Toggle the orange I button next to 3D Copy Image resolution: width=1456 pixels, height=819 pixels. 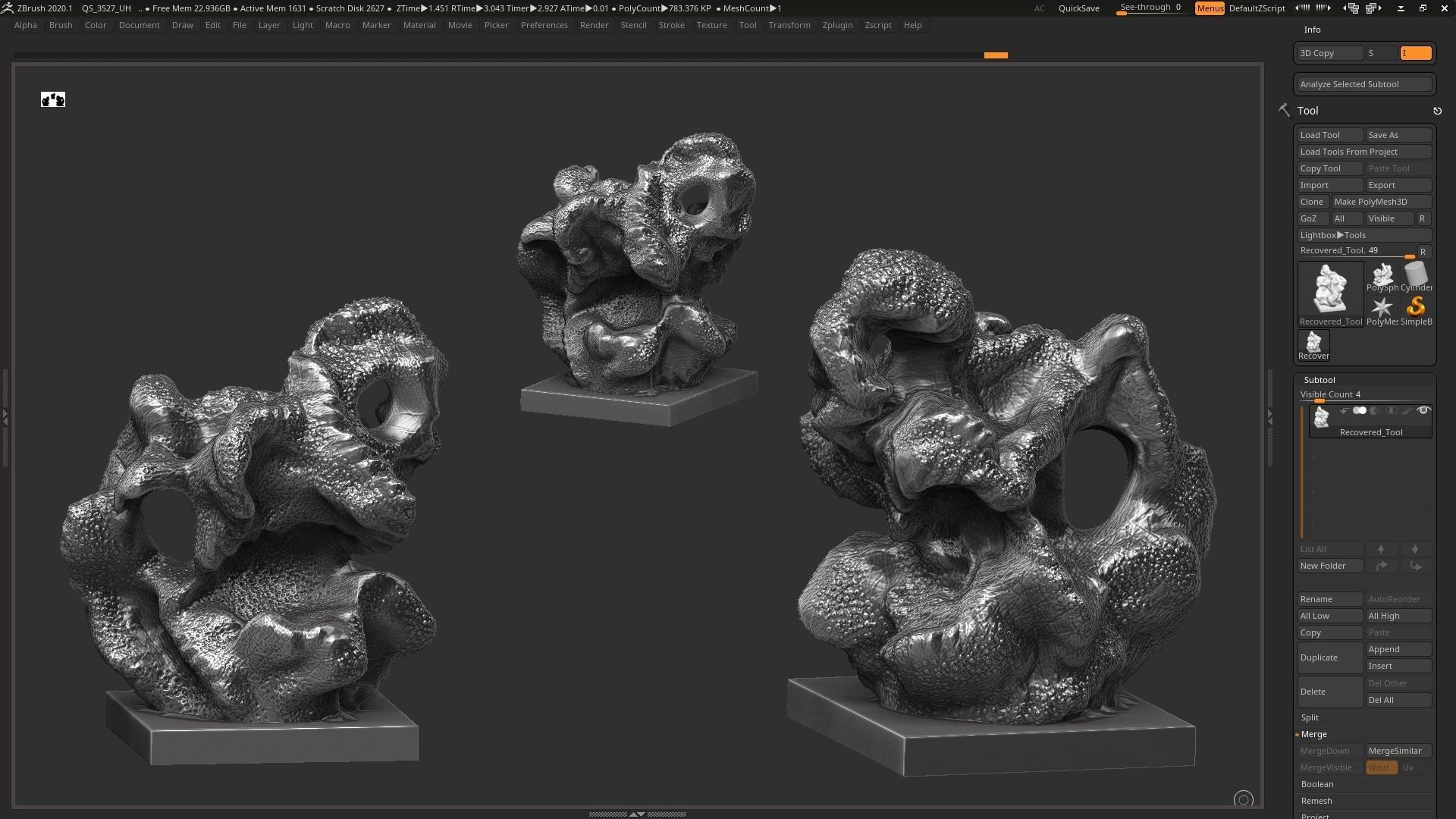coord(1416,53)
